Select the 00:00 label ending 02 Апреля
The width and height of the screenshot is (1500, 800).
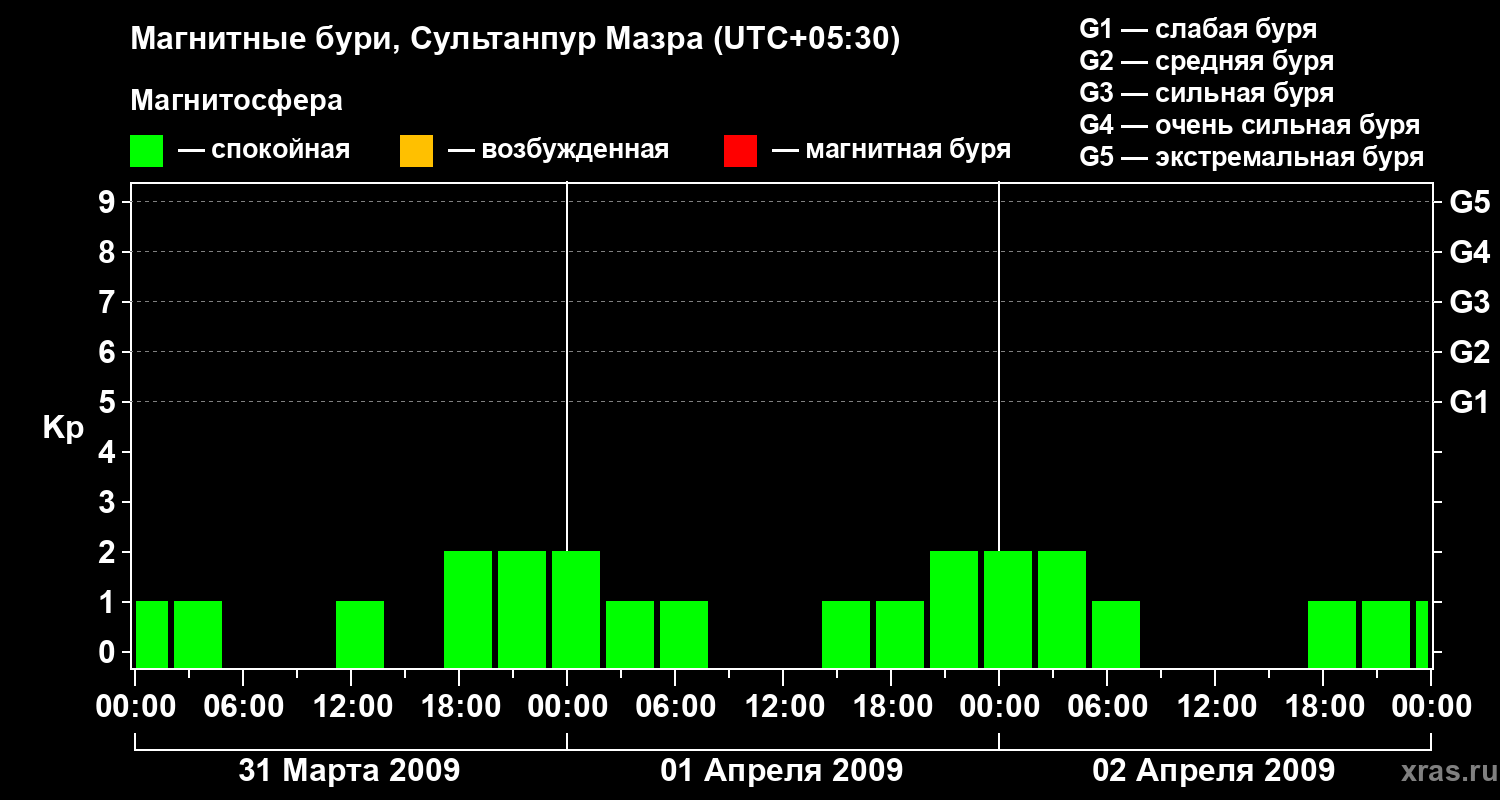point(1431,707)
